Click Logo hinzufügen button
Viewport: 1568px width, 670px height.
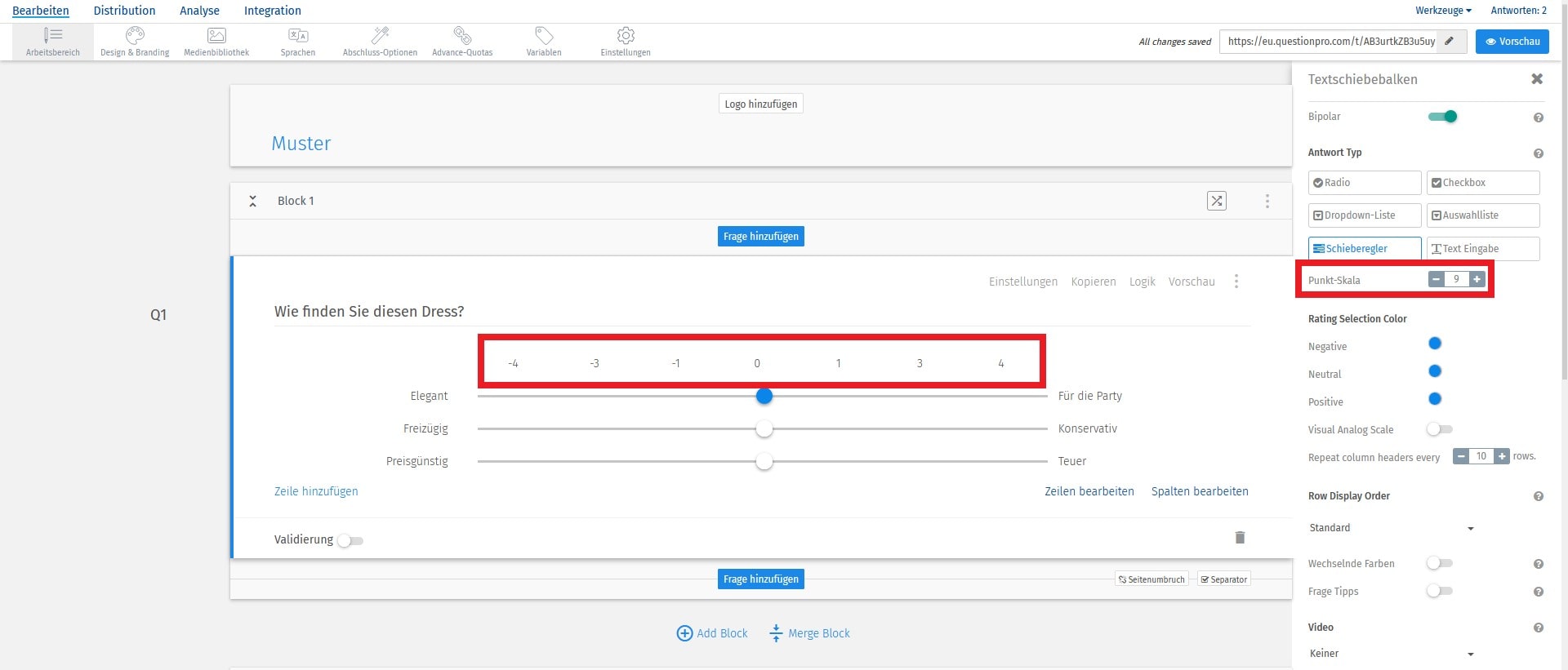tap(761, 104)
